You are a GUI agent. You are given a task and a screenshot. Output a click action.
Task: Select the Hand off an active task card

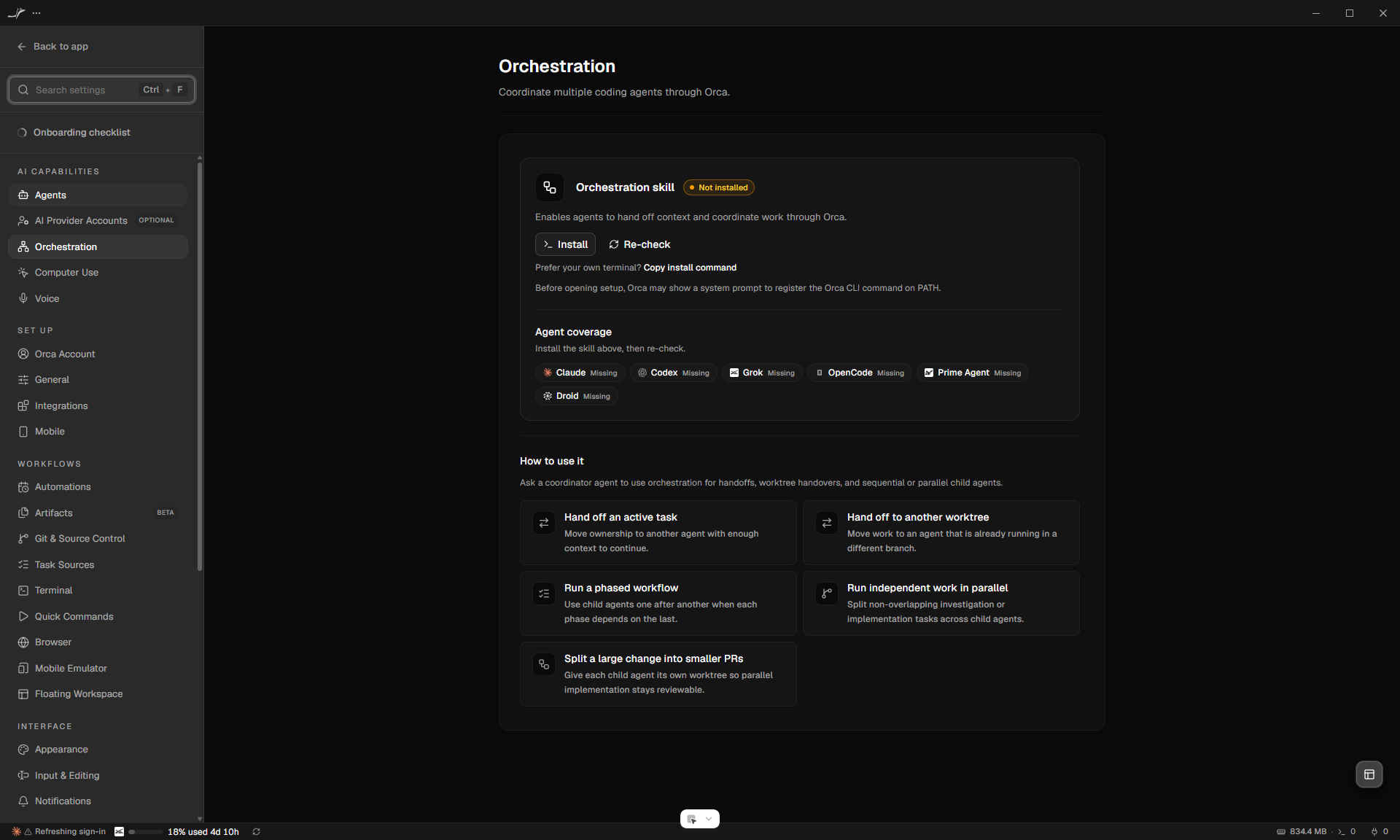pos(658,532)
